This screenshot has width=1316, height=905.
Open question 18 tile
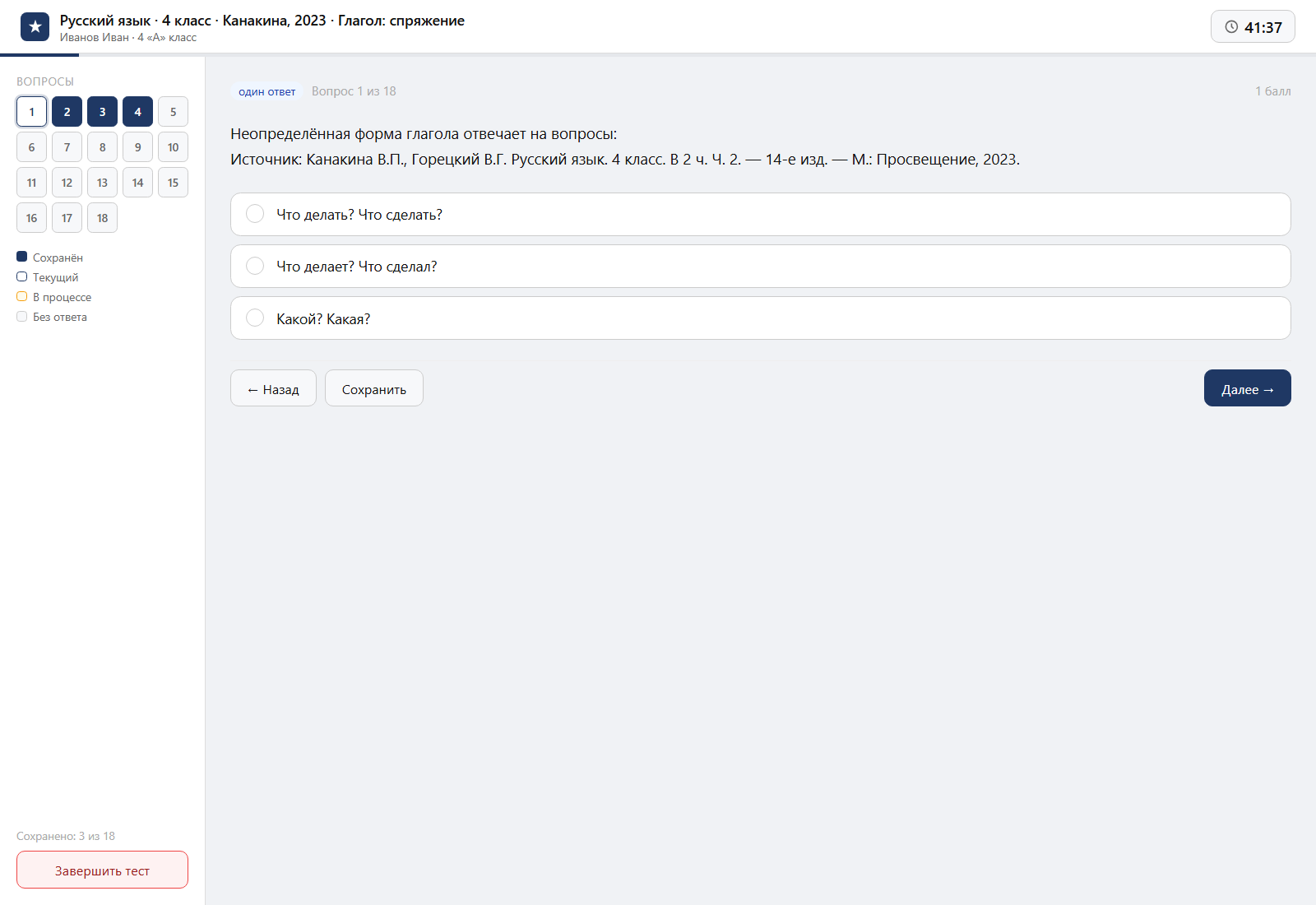click(x=102, y=218)
